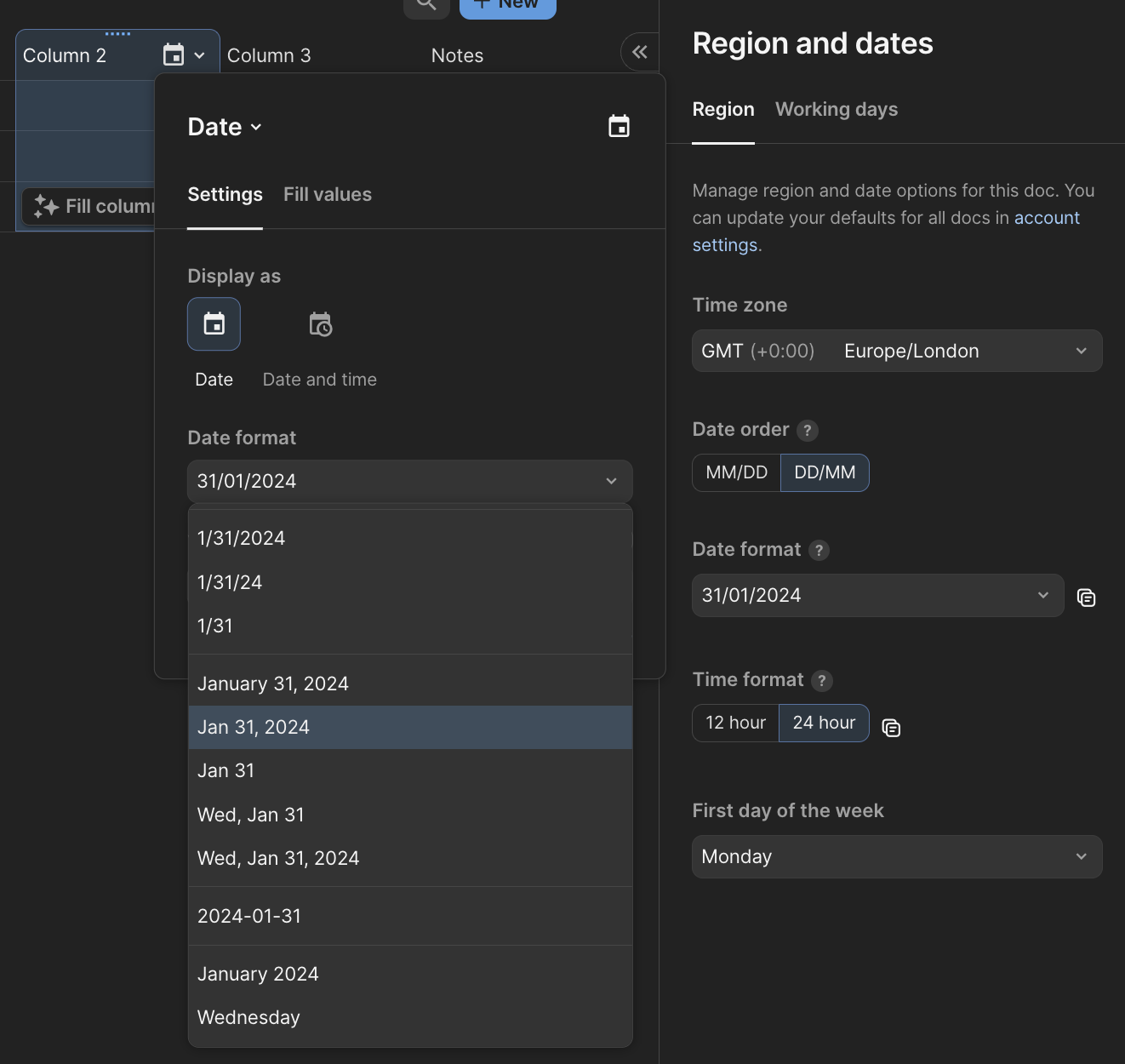Switch to Working days tab
The width and height of the screenshot is (1125, 1064).
pyautogui.click(x=836, y=110)
